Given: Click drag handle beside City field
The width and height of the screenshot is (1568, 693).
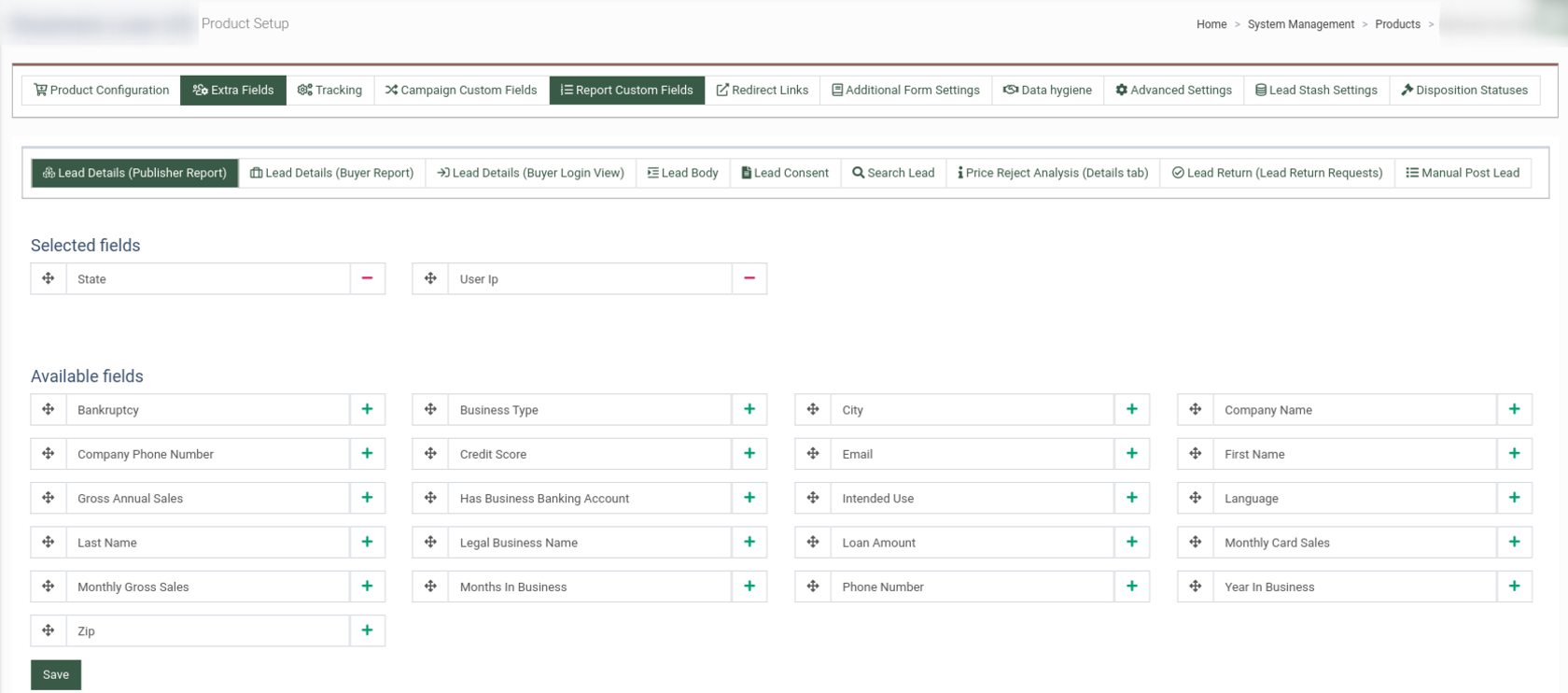Looking at the screenshot, I should (x=813, y=409).
